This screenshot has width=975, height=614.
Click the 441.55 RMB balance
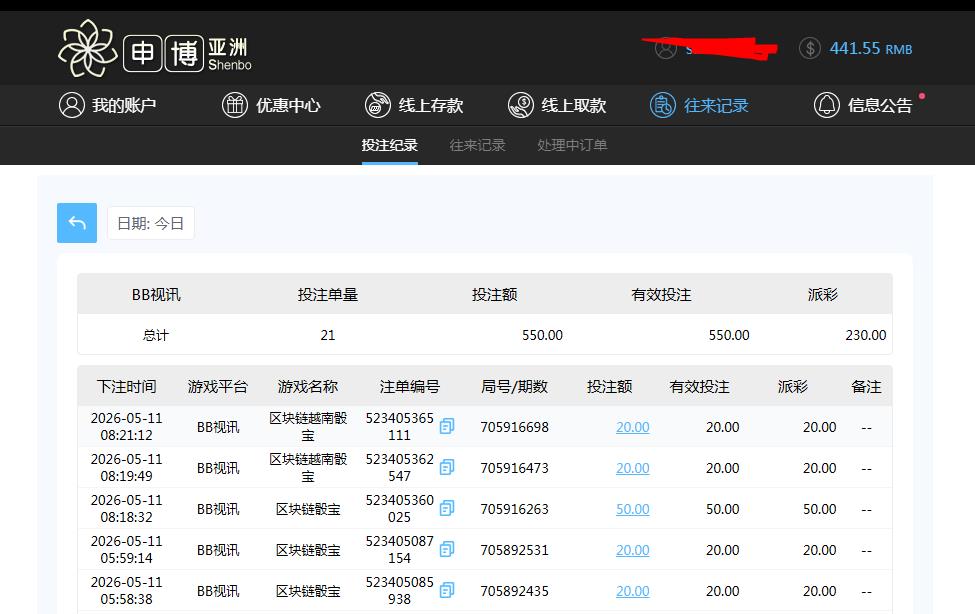click(x=871, y=49)
